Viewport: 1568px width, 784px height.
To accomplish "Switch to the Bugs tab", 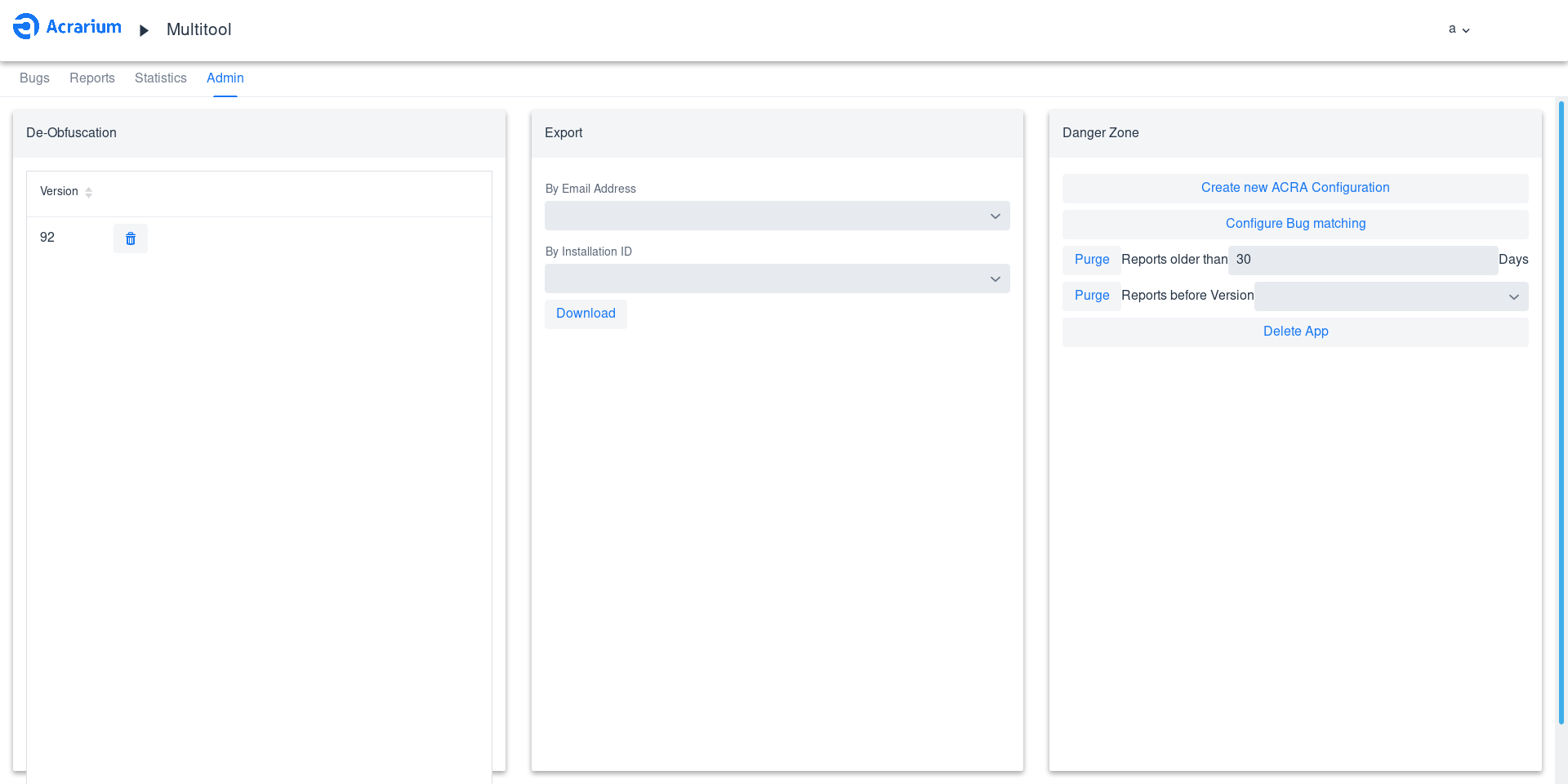I will [x=34, y=78].
